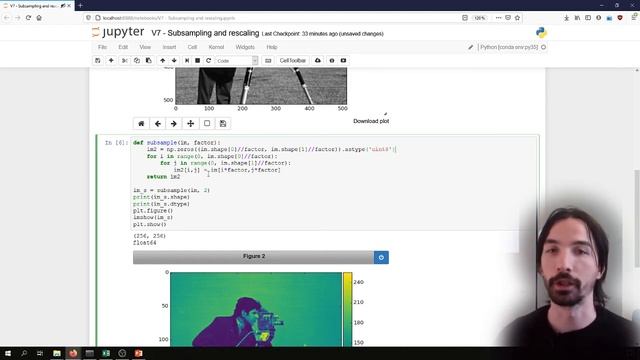This screenshot has height=360, width=640.
Task: Paste cells below
Action: (x=149, y=60)
